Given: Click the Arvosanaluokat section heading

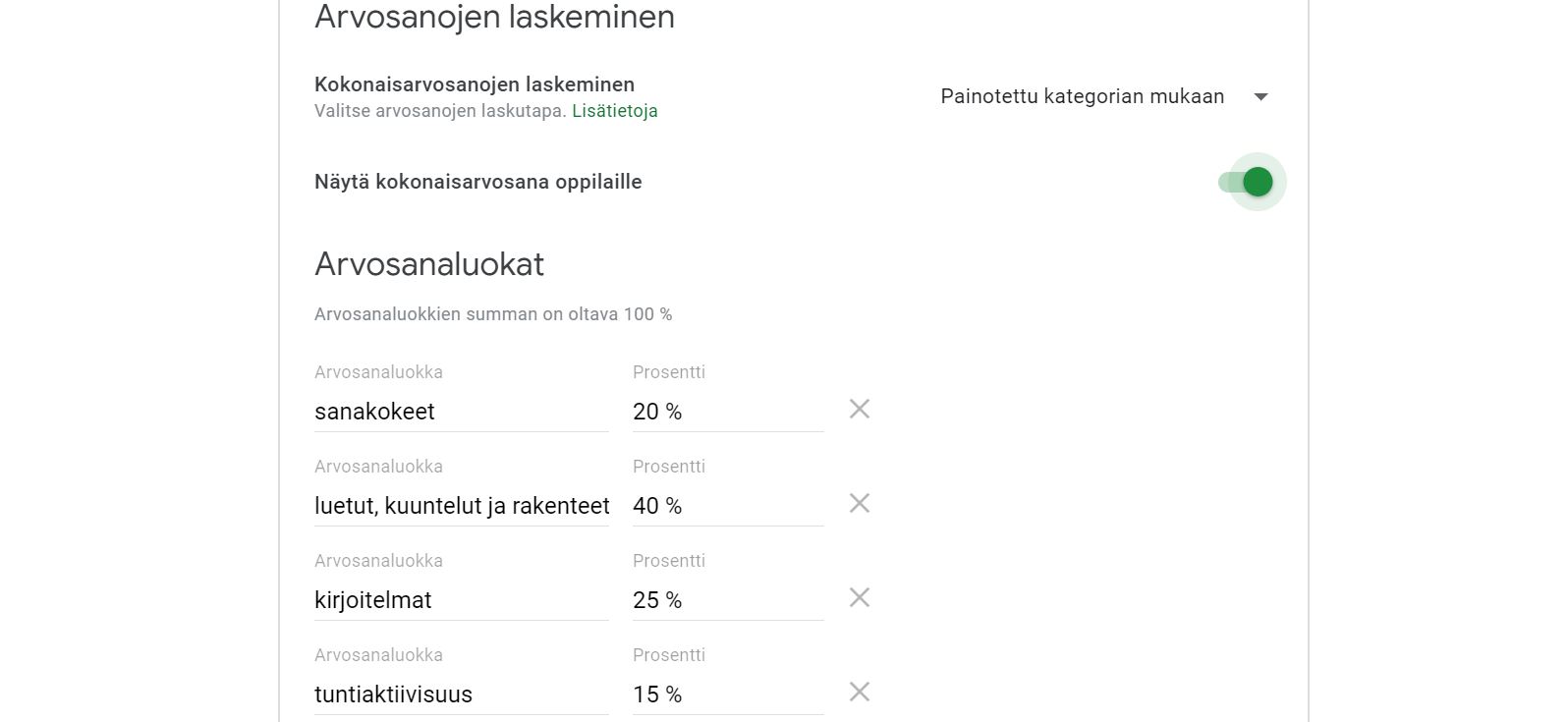Looking at the screenshot, I should 429,264.
